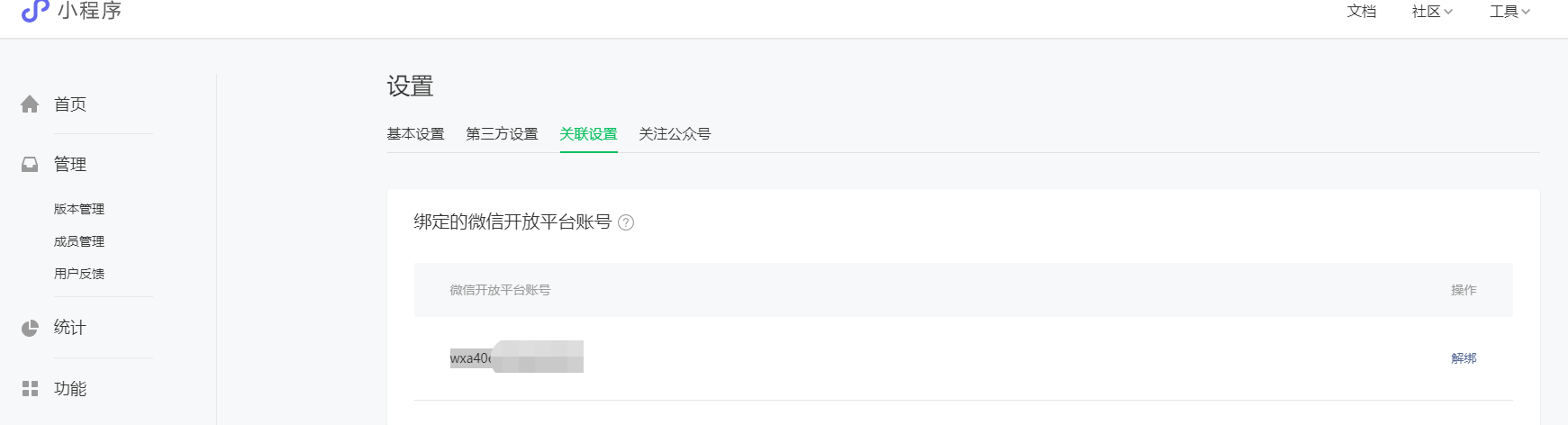The image size is (1568, 425).
Task: Select the wxa40 account ID text
Action: (471, 358)
